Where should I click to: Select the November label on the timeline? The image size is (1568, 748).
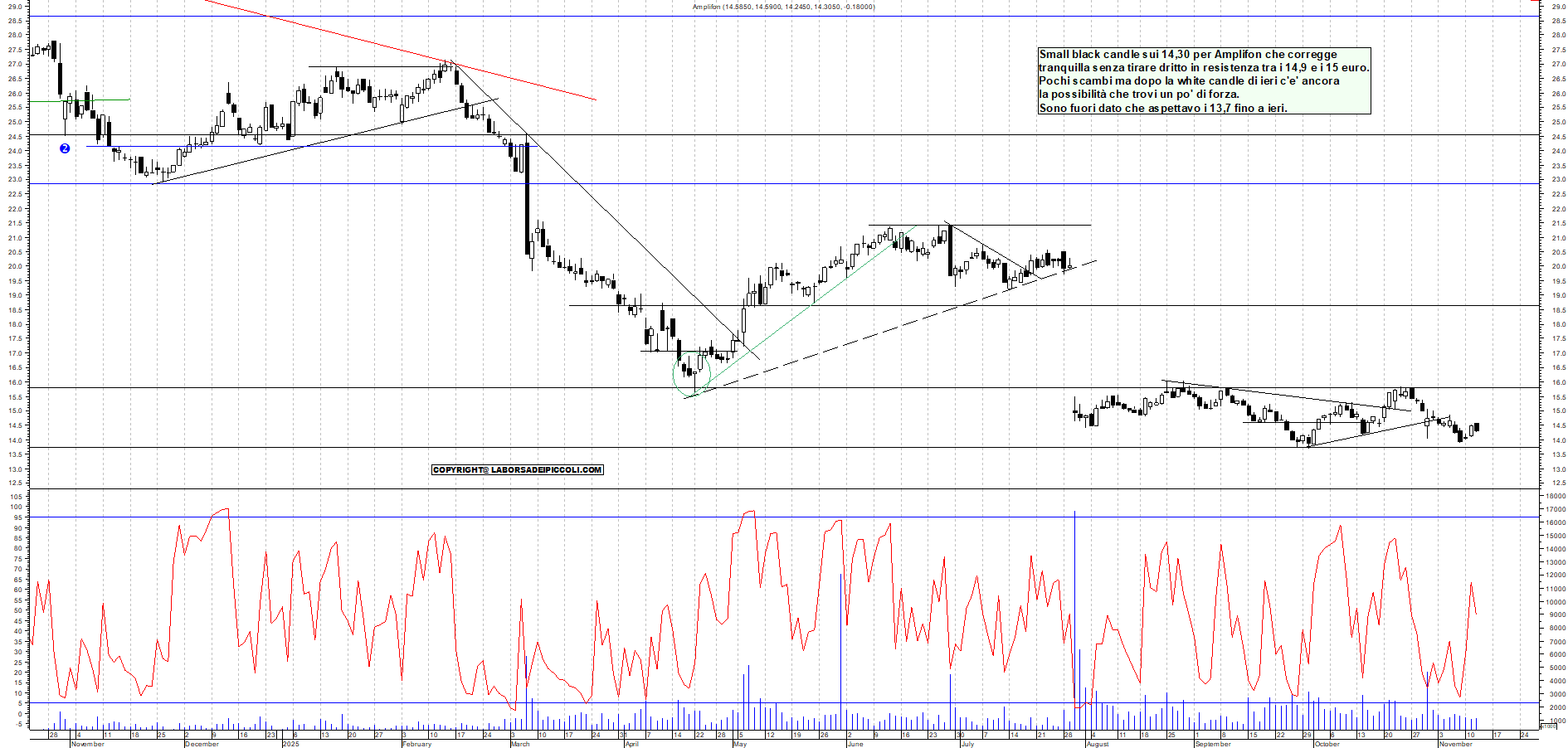(x=87, y=745)
